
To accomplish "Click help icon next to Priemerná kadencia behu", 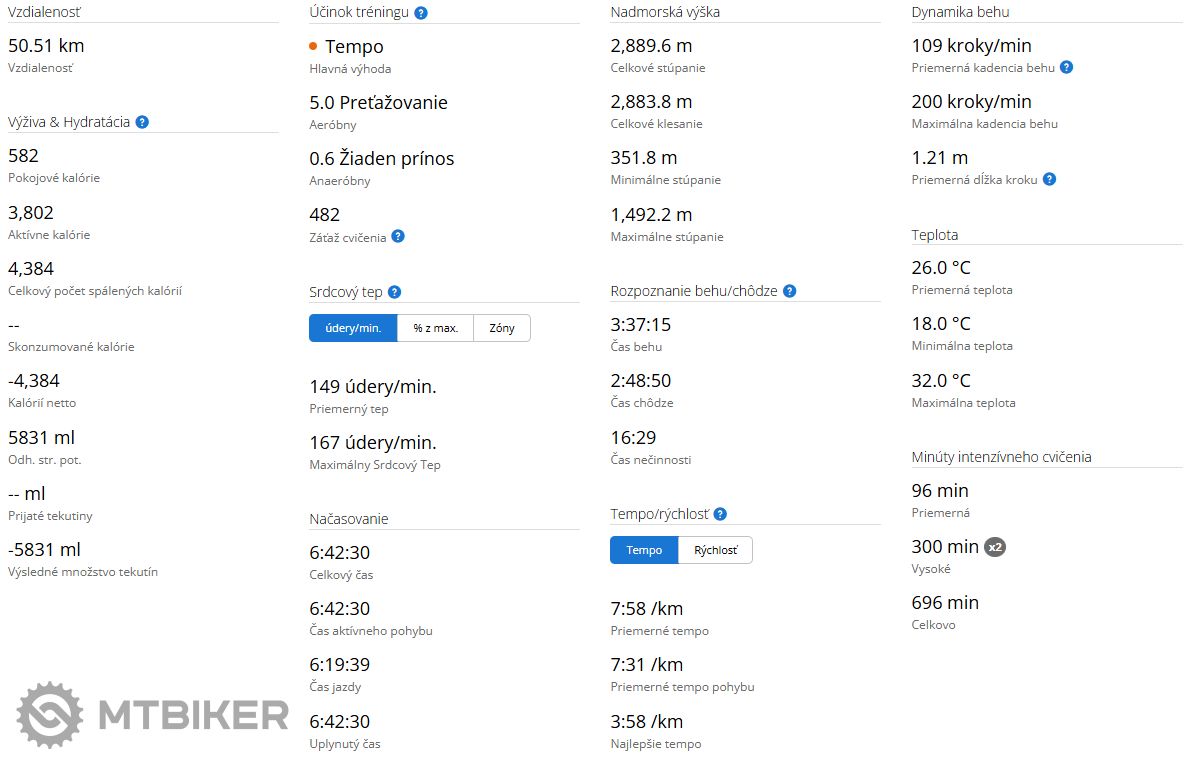I will 1066,67.
